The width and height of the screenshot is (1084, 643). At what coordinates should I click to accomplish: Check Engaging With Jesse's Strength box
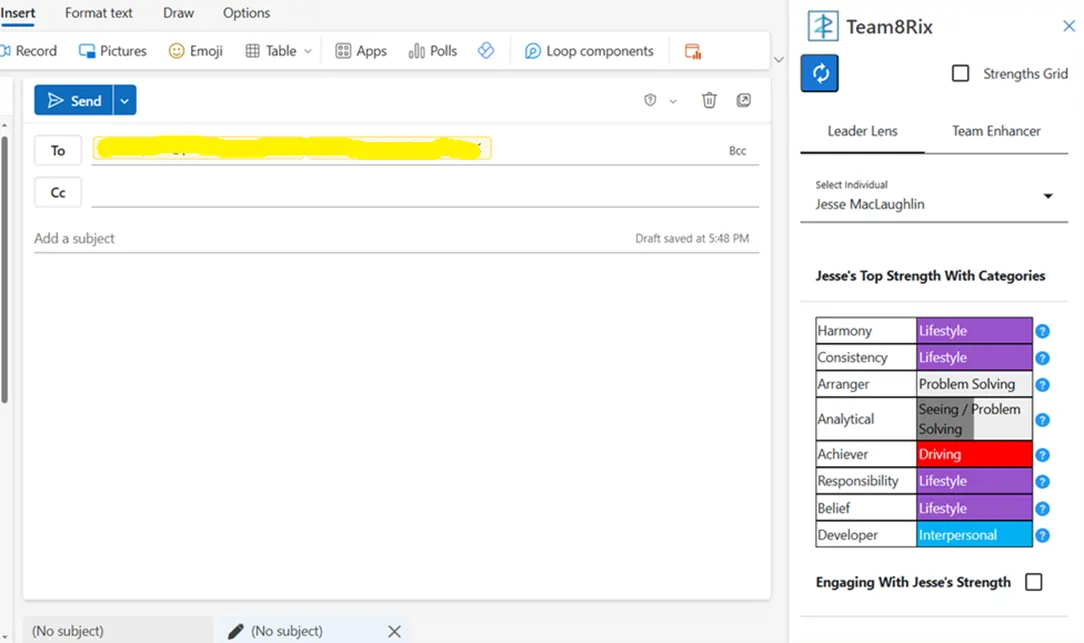[1034, 582]
